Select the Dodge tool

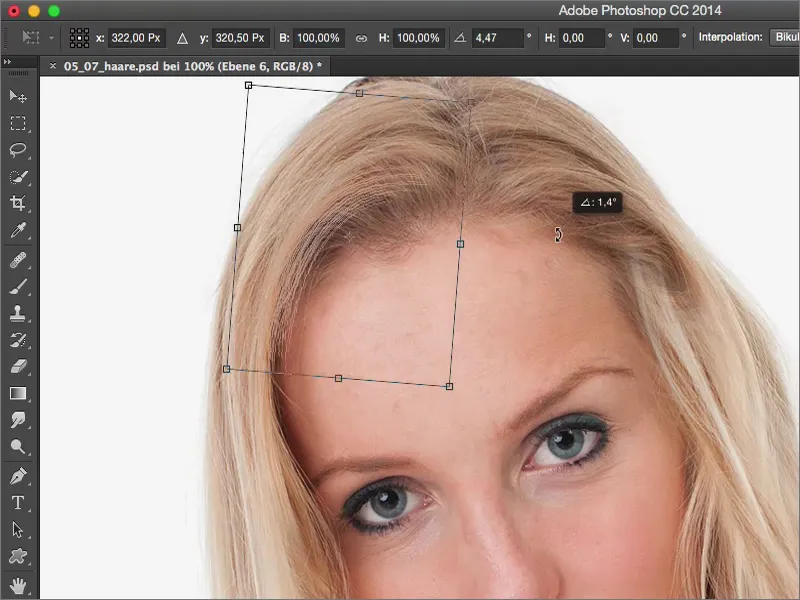pos(18,446)
